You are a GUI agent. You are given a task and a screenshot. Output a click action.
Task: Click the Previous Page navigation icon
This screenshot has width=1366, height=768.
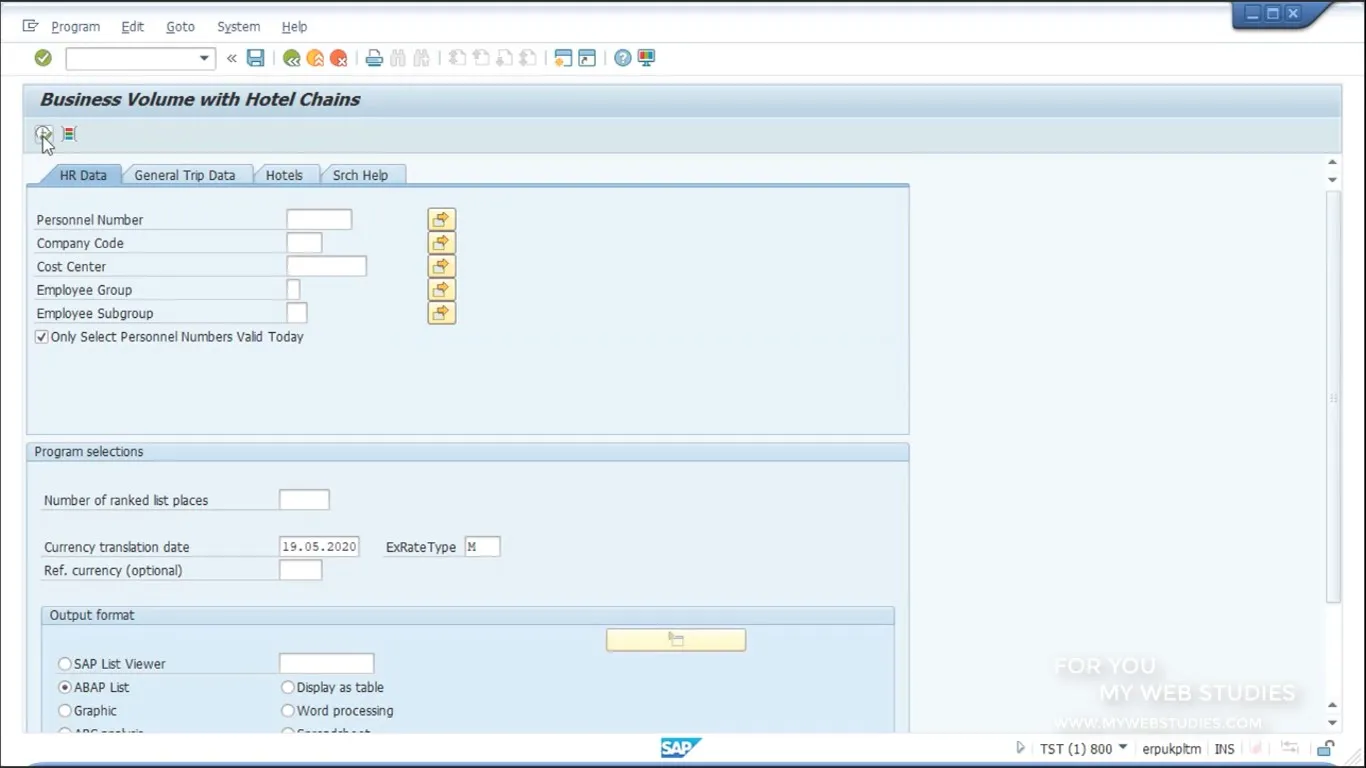(481, 58)
